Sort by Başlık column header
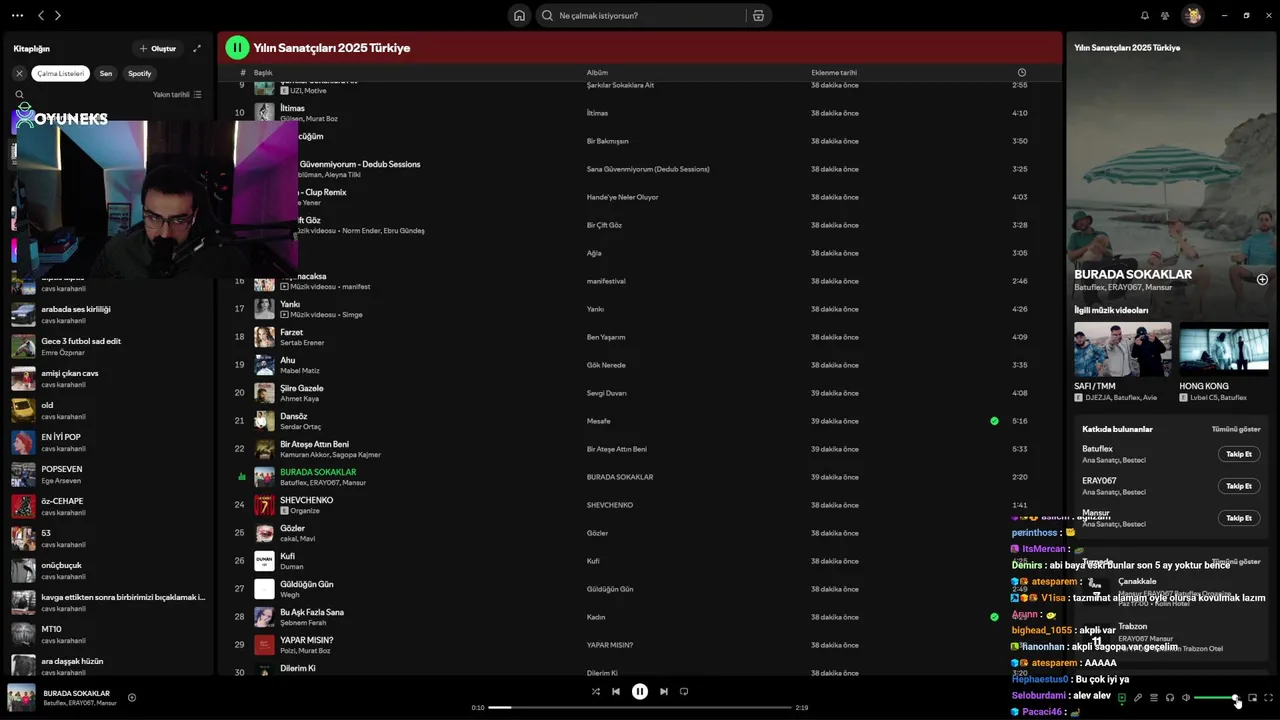 pyautogui.click(x=263, y=72)
